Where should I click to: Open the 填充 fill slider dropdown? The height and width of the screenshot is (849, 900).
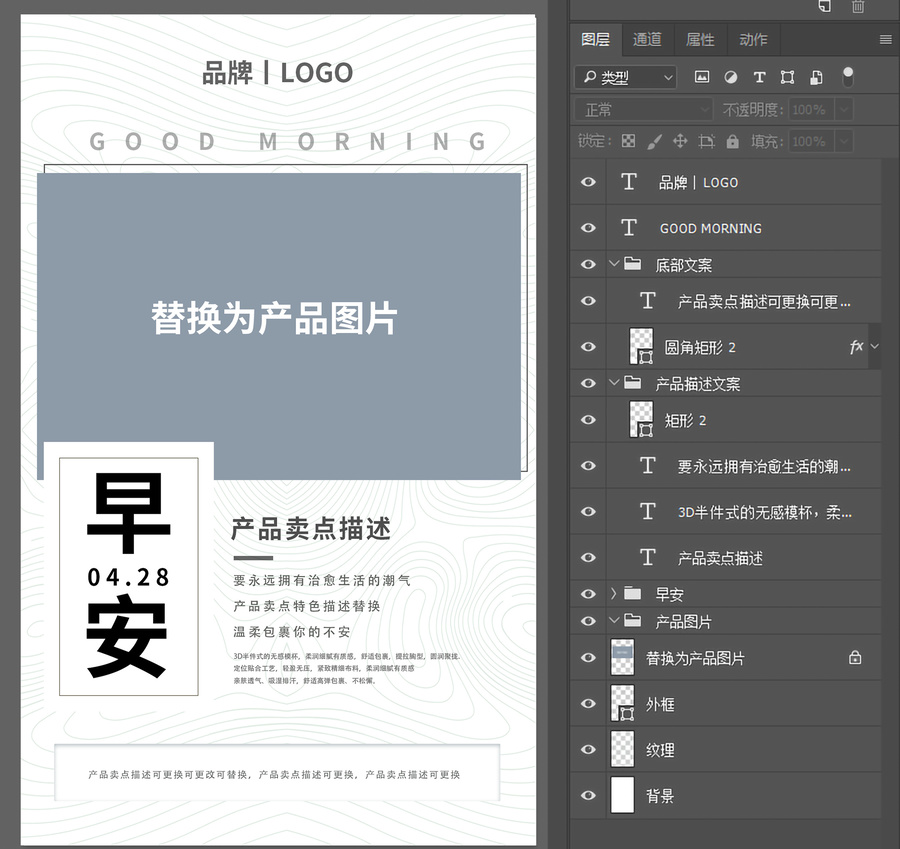pyautogui.click(x=843, y=141)
